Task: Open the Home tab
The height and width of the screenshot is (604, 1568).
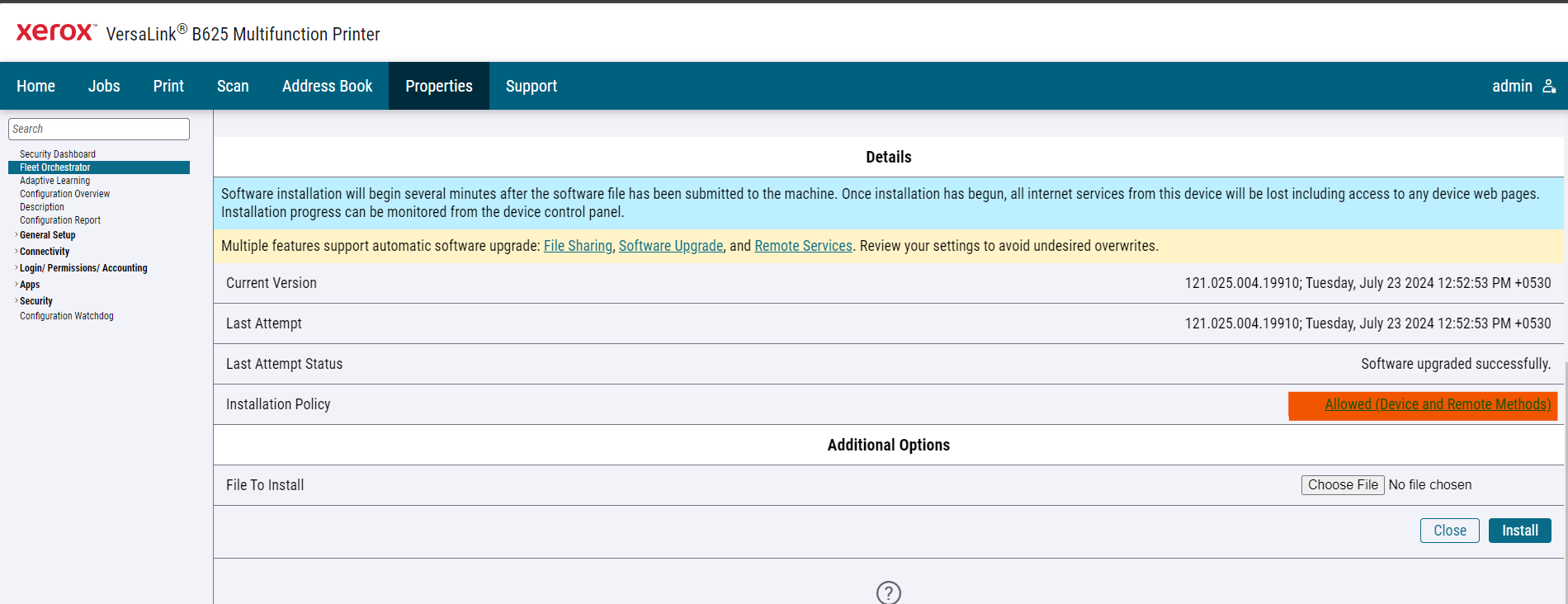Action: pyautogui.click(x=35, y=86)
